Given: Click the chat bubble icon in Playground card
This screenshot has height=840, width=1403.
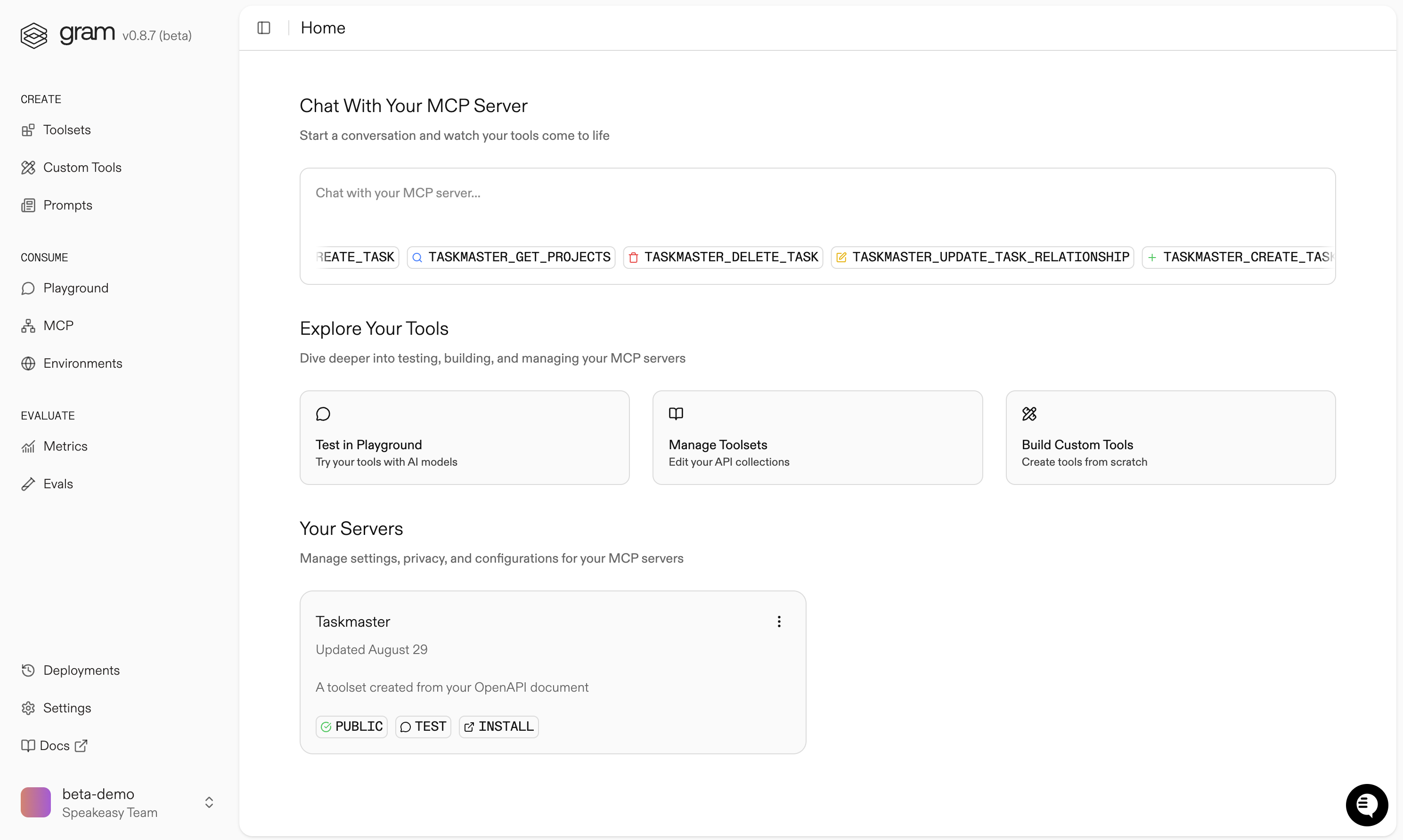Looking at the screenshot, I should click(323, 414).
